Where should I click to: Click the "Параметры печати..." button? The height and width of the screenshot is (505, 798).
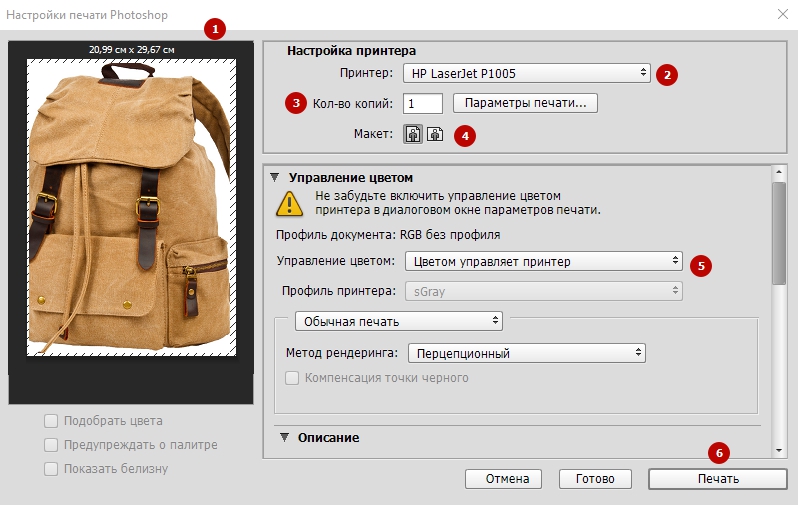(x=525, y=102)
